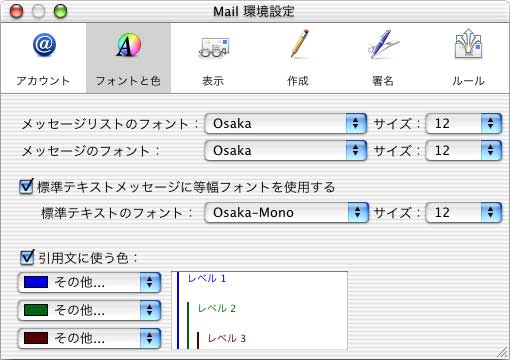Click the green zoom window button
This screenshot has width=510, height=360.
(60, 12)
